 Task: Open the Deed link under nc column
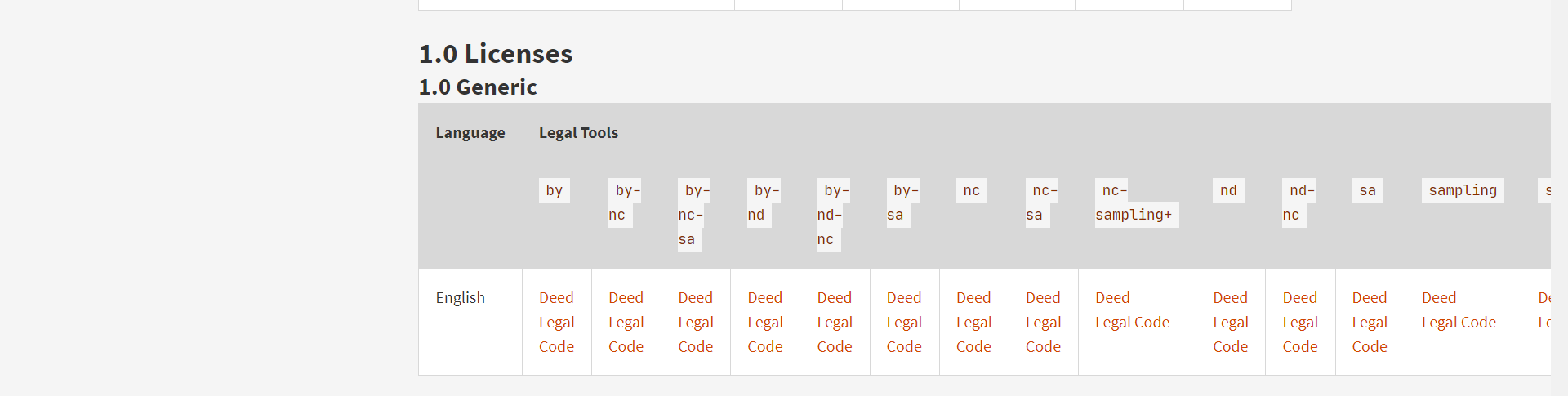(973, 298)
